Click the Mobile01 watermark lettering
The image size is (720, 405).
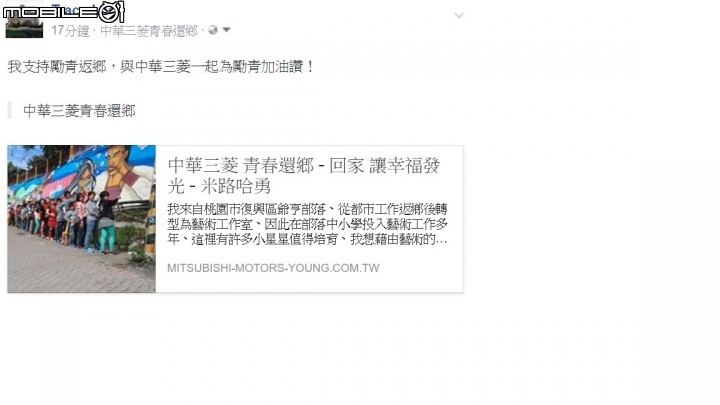(51, 13)
